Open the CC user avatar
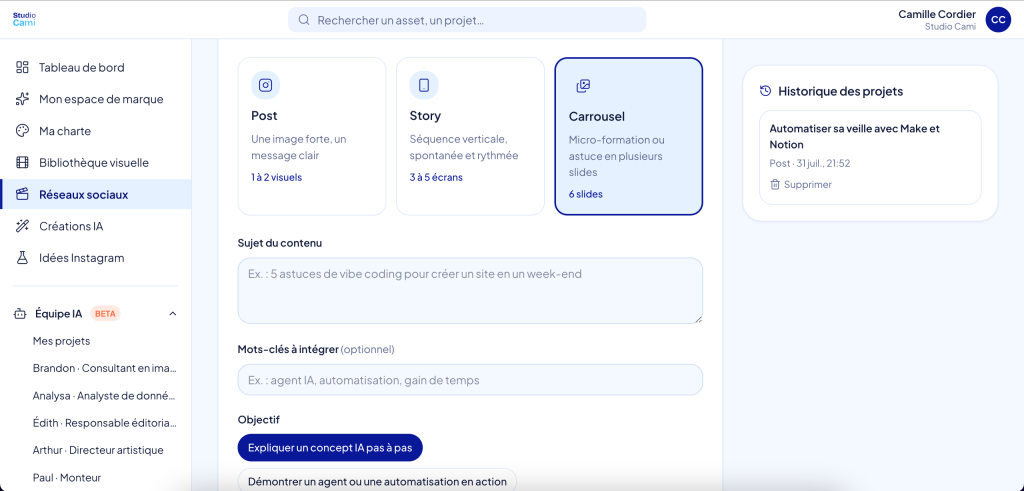 click(x=998, y=20)
